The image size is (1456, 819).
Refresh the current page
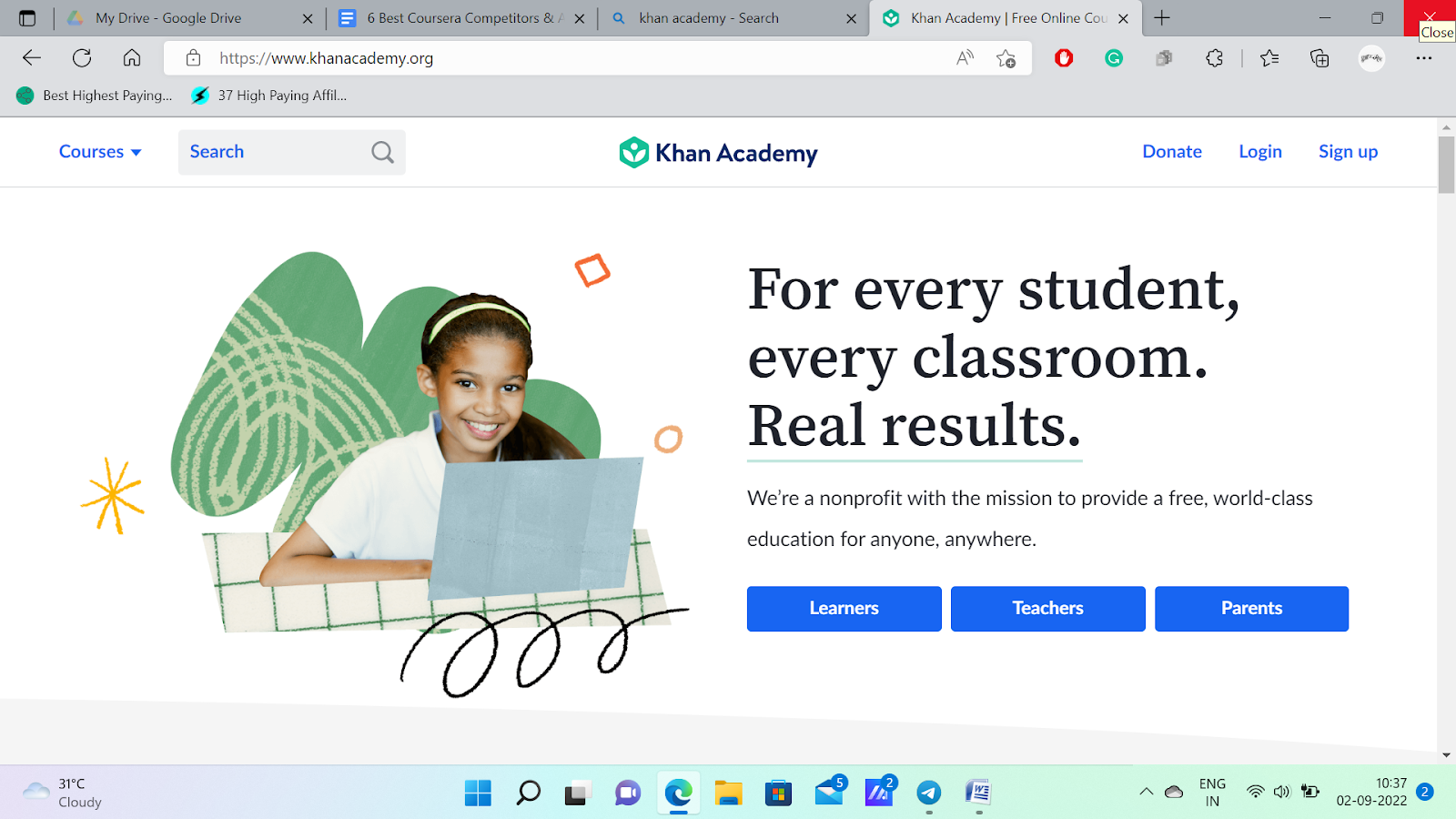(82, 58)
